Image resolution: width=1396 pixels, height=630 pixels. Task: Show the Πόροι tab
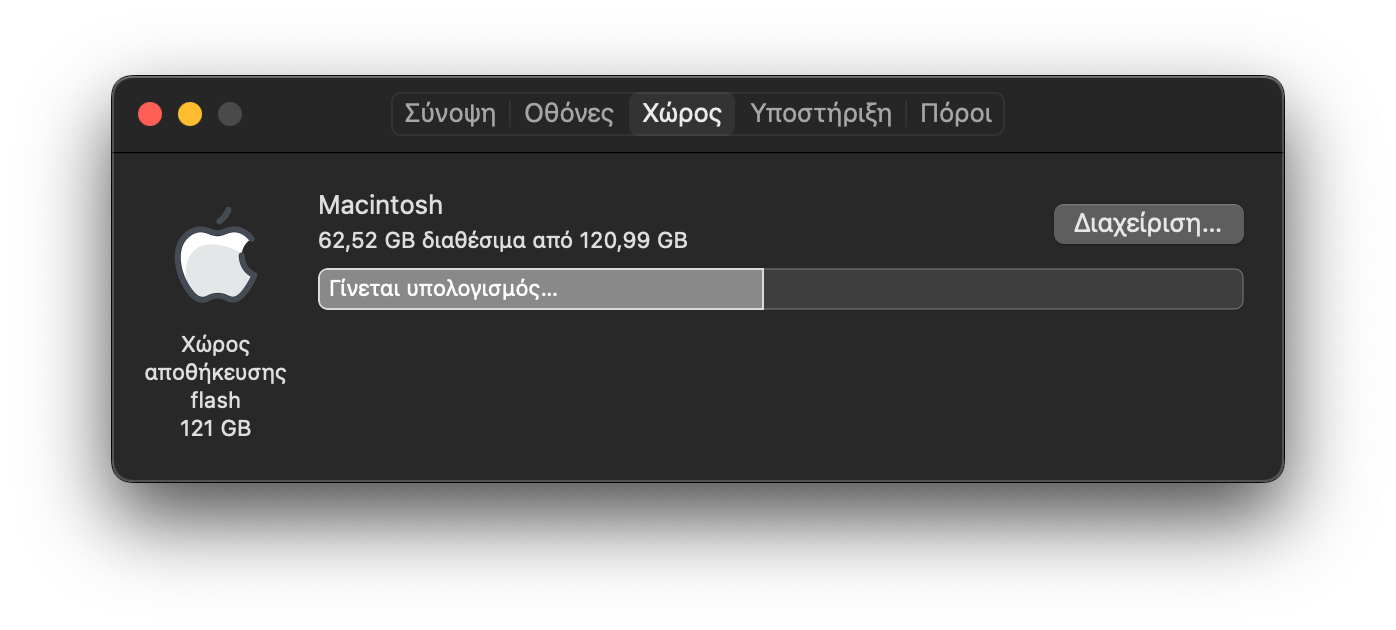[x=956, y=113]
